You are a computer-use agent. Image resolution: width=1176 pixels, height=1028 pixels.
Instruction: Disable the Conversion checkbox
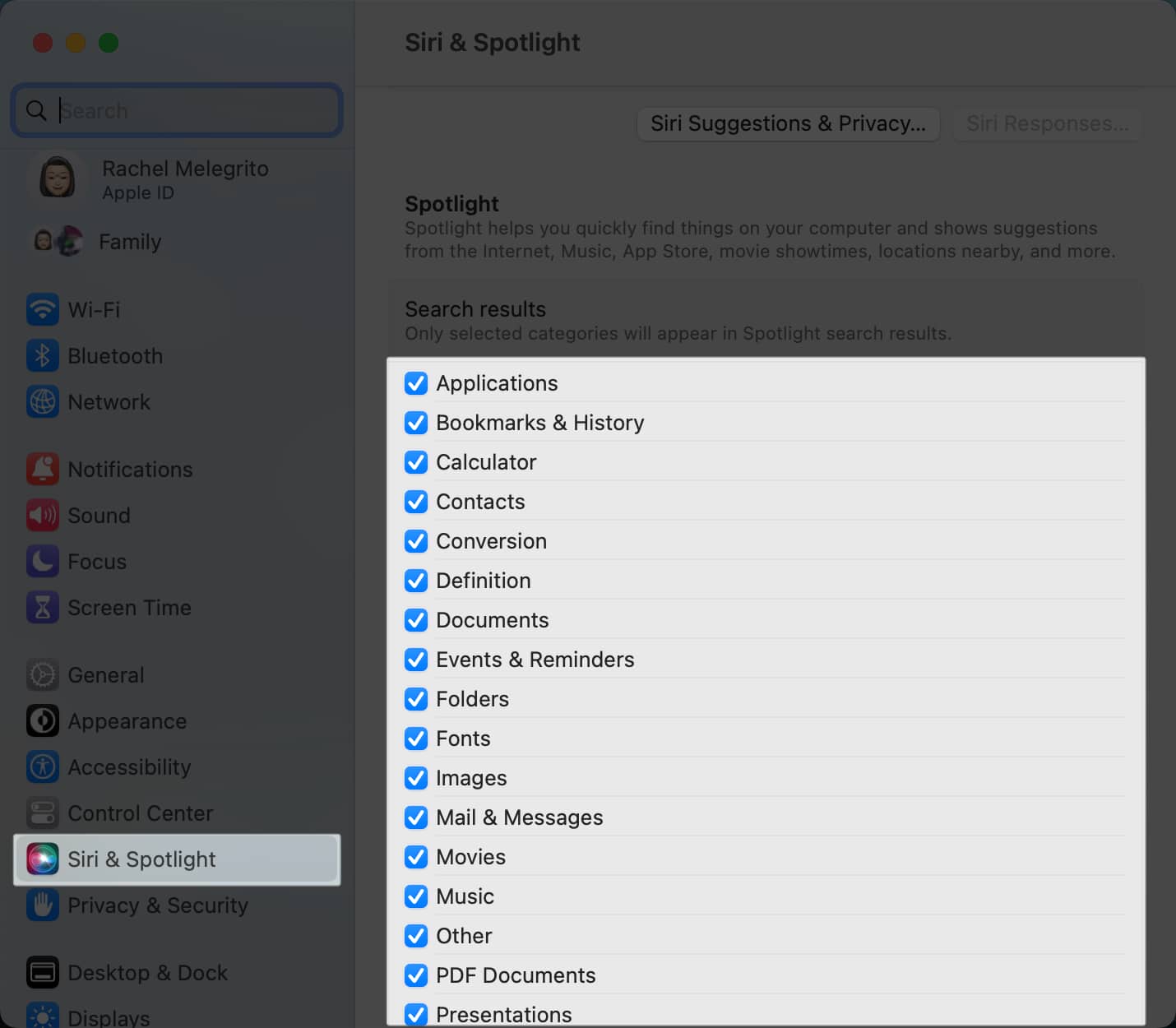point(416,541)
